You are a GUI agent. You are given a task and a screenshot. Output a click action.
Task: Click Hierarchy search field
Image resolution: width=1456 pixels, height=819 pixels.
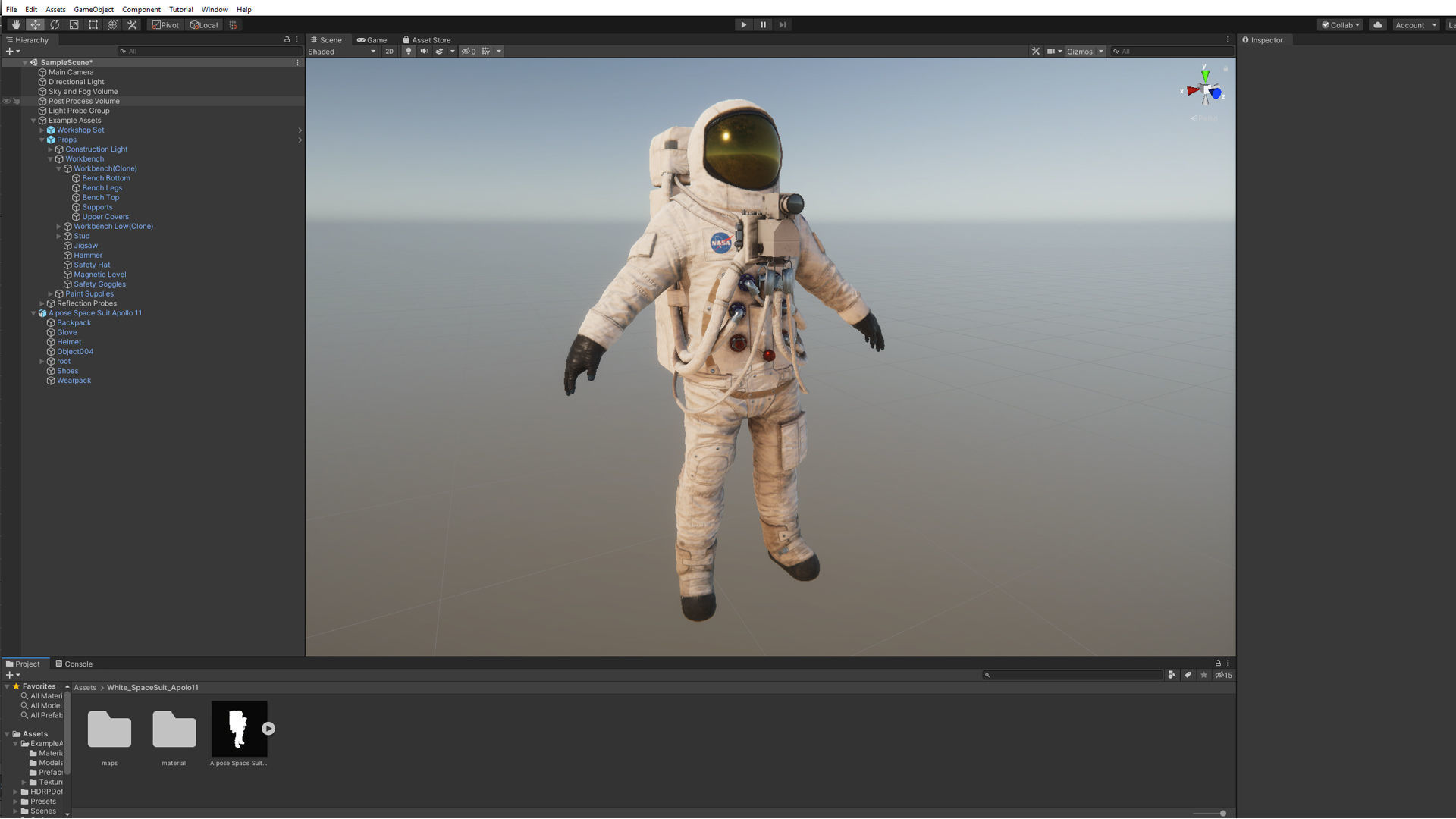point(210,52)
